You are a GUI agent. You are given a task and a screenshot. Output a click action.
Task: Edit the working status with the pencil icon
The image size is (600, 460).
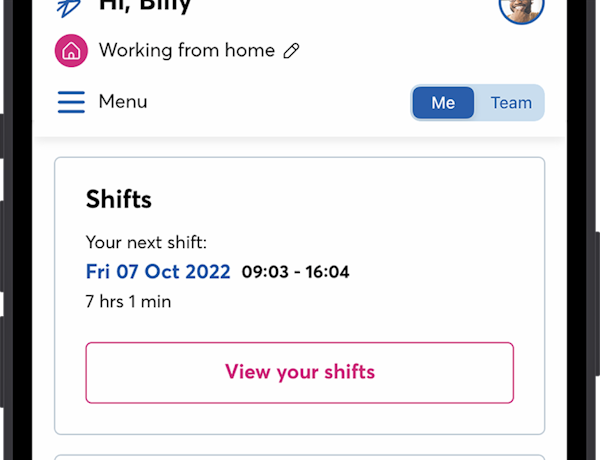pos(292,51)
